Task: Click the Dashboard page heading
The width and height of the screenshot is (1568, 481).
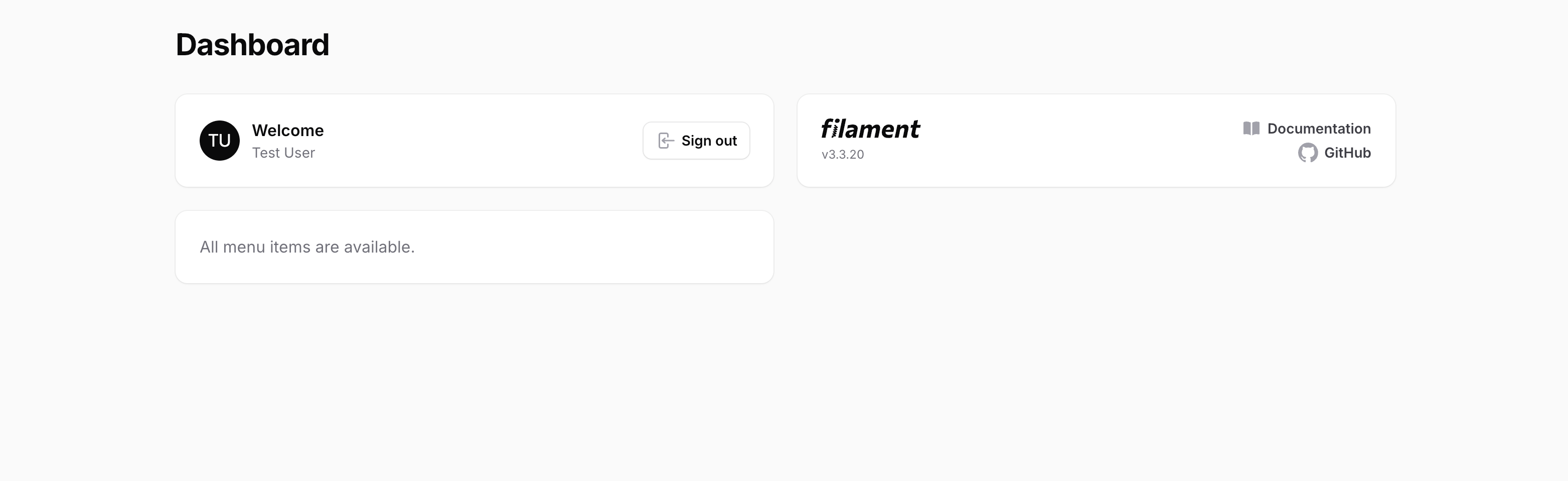Action: [x=252, y=45]
